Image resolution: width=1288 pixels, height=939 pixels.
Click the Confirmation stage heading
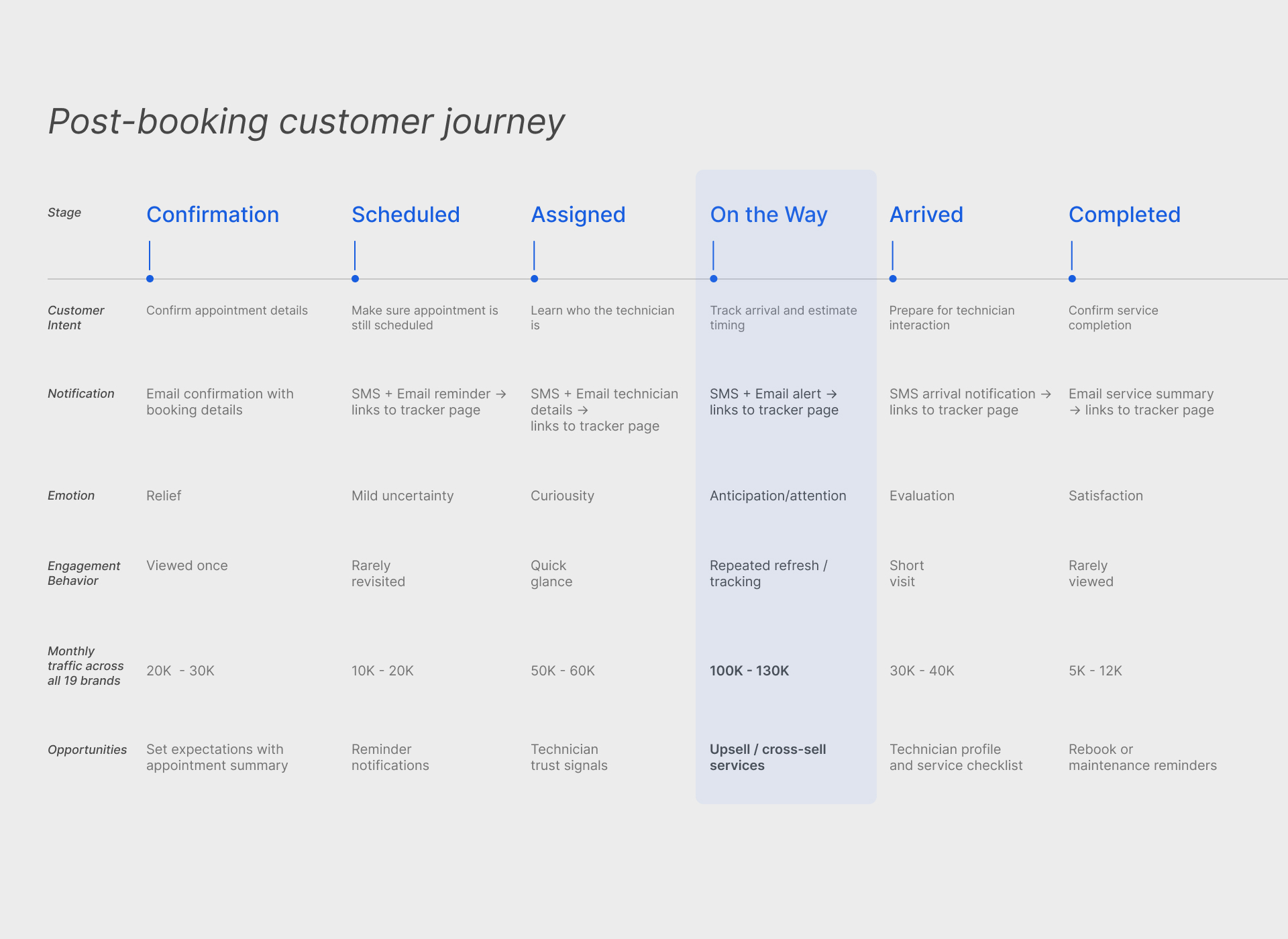pos(212,215)
